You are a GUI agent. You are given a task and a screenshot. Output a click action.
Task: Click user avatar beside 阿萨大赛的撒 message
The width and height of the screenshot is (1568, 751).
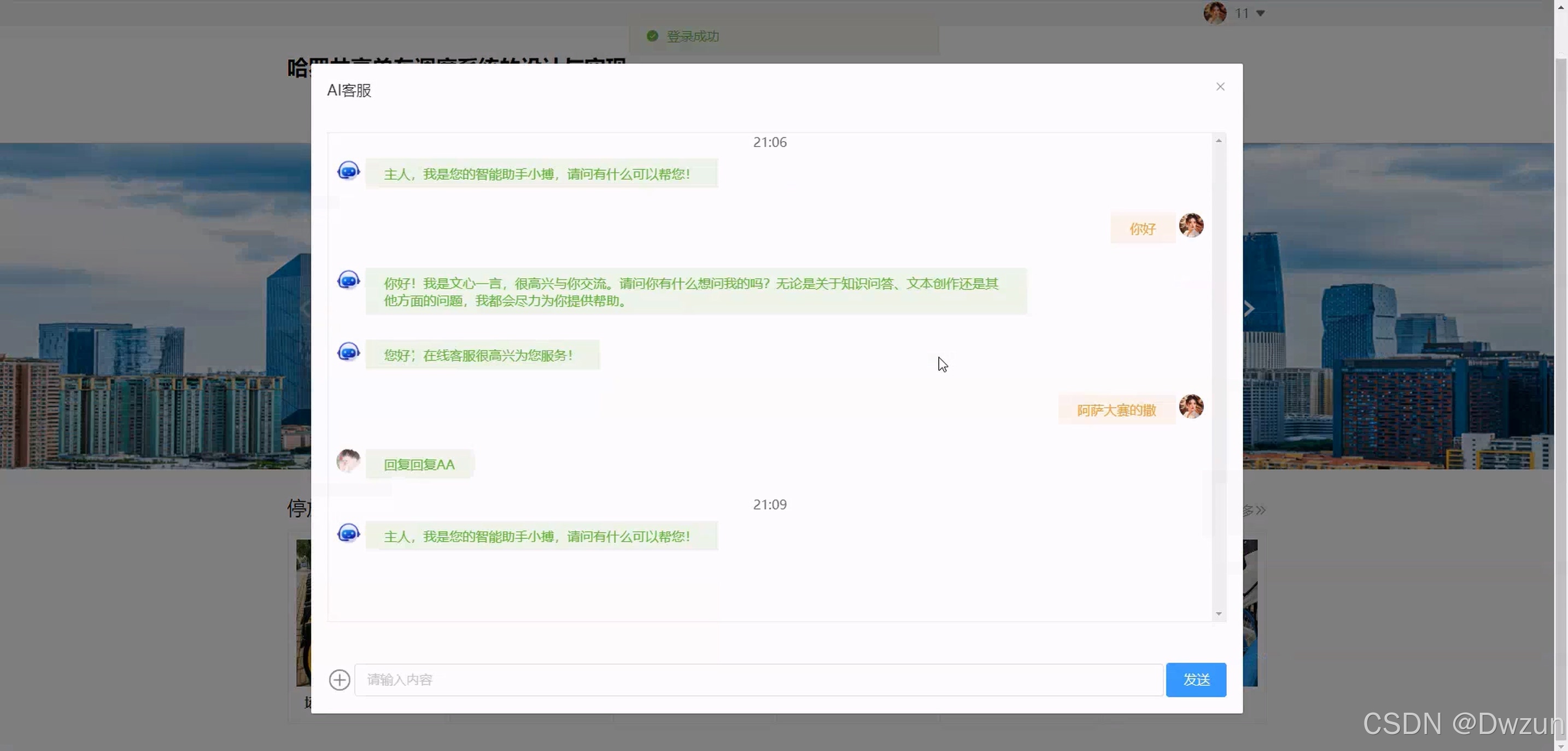click(1191, 407)
